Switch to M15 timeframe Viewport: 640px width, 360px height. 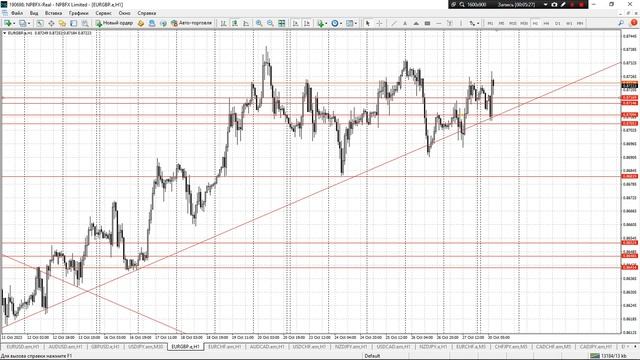coord(513,23)
